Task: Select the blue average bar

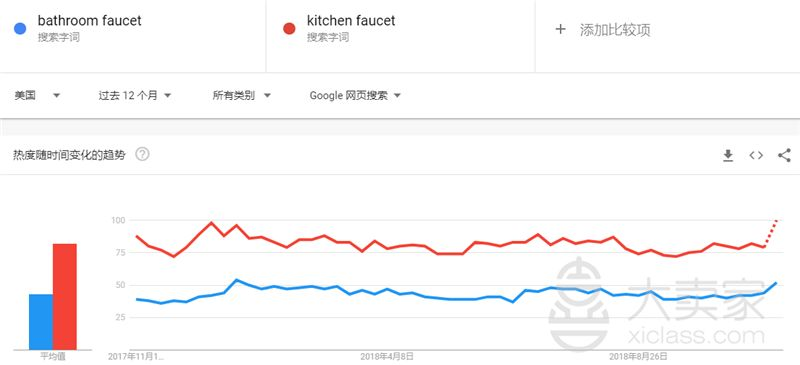Action: pyautogui.click(x=41, y=322)
